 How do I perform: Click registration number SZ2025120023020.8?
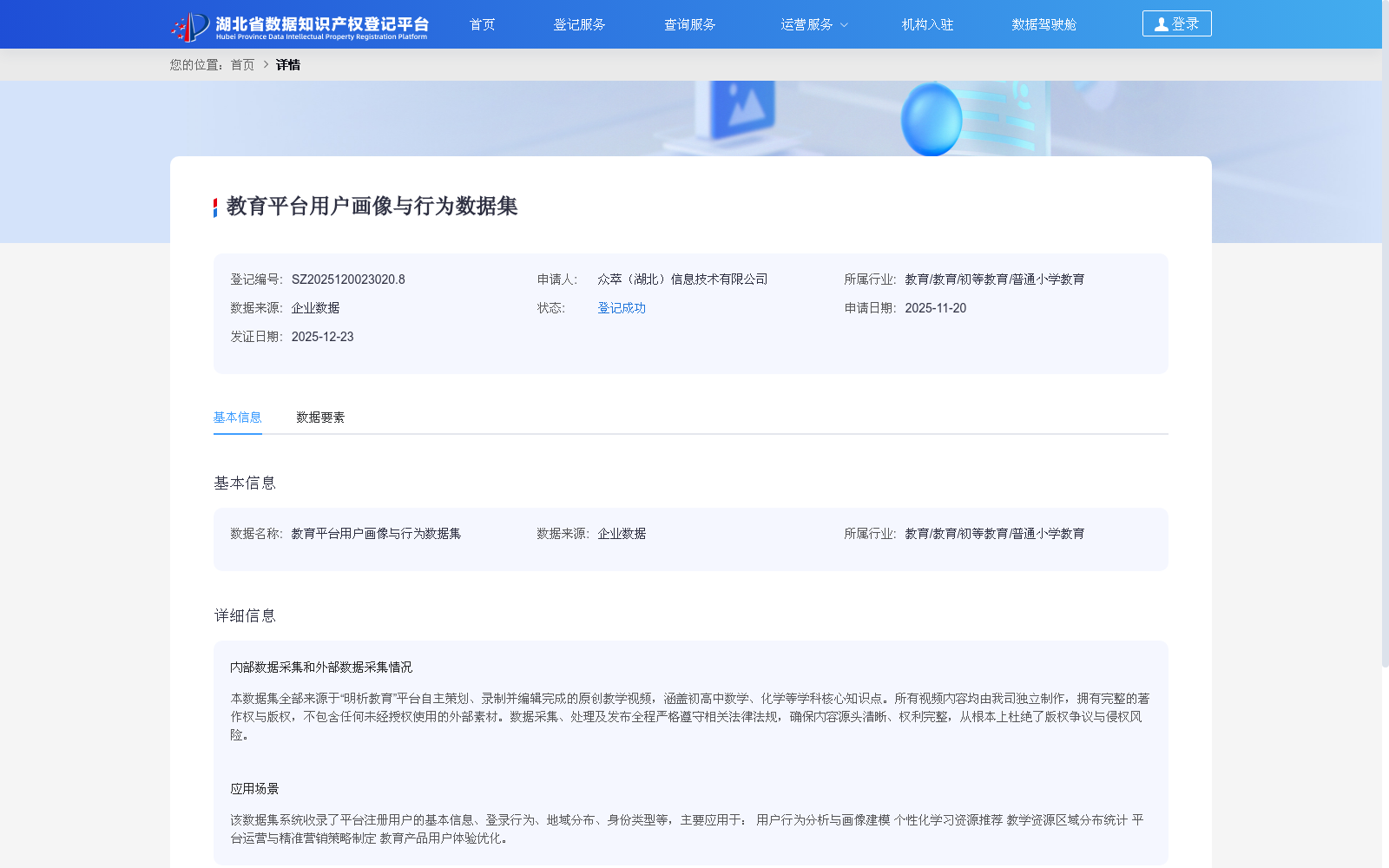coord(348,279)
